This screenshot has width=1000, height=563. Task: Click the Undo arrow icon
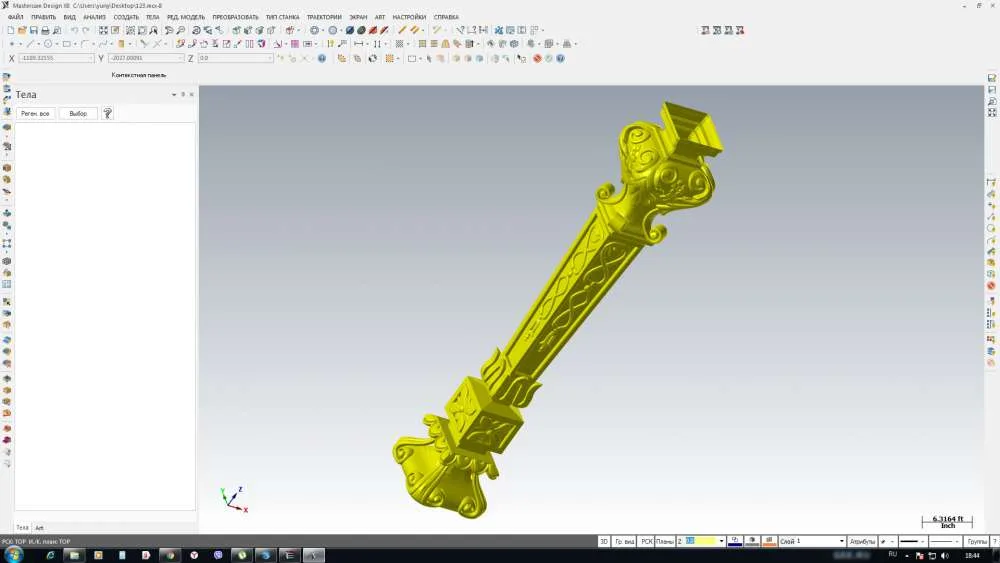tap(74, 30)
